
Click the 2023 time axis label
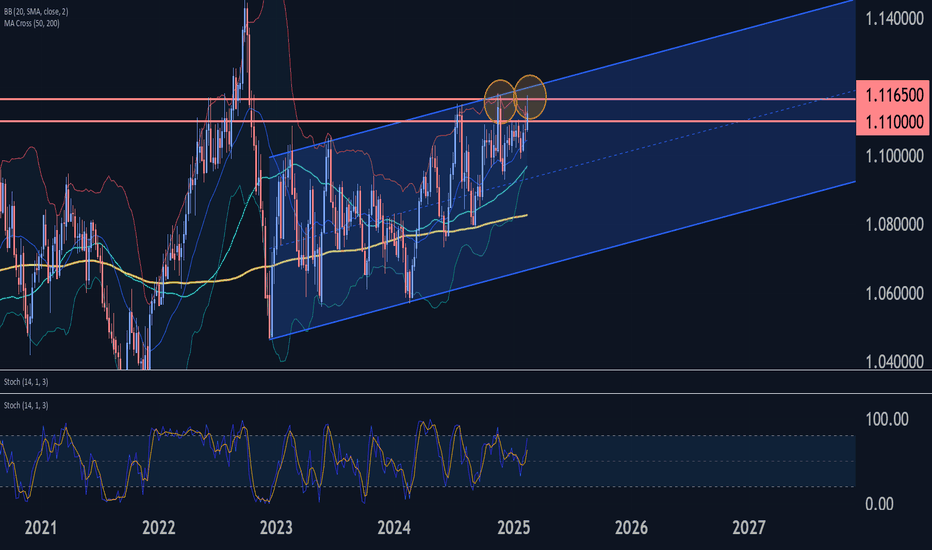276,527
